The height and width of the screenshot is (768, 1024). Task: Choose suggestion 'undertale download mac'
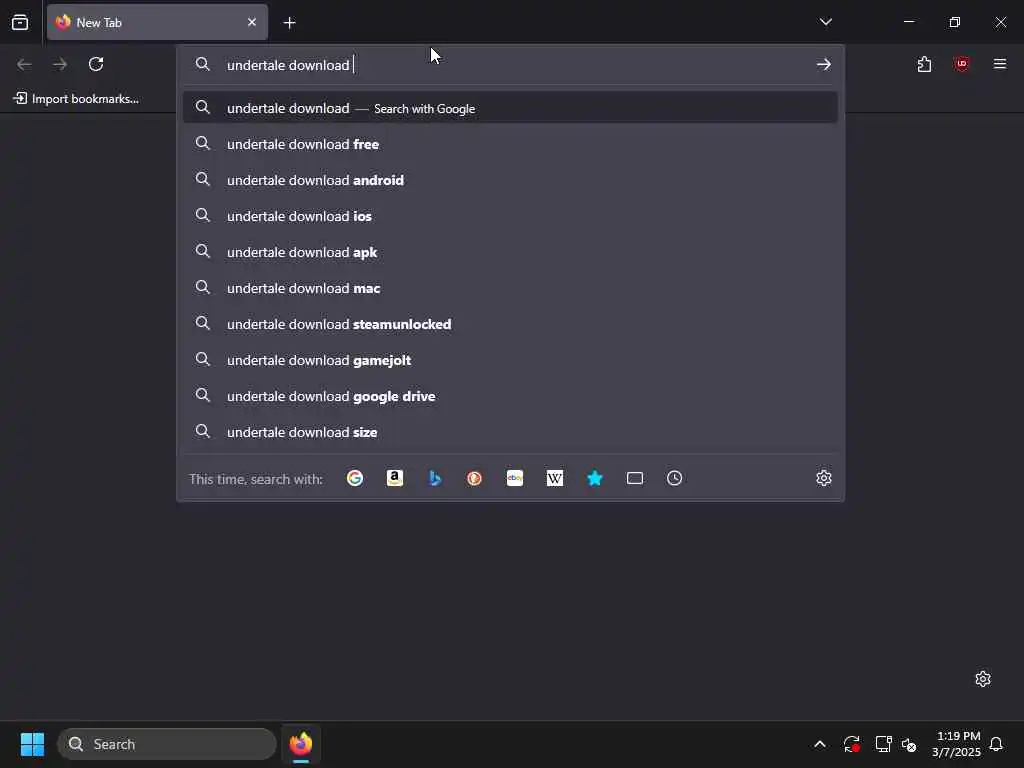510,287
